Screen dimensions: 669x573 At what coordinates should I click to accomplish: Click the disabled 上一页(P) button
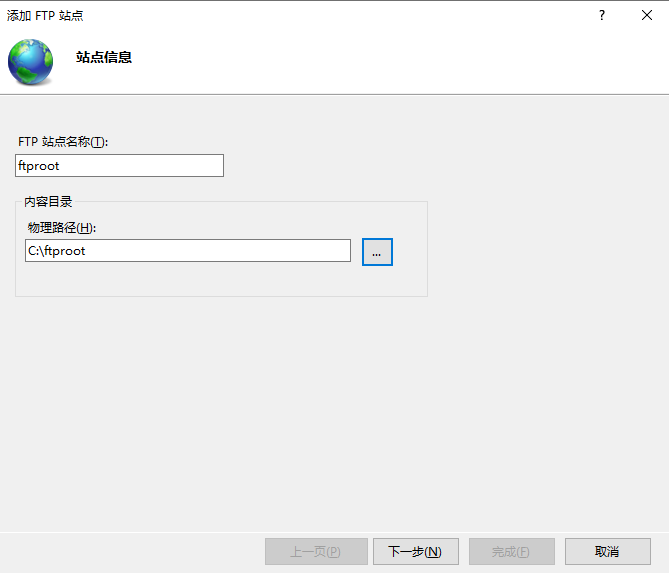[316, 552]
